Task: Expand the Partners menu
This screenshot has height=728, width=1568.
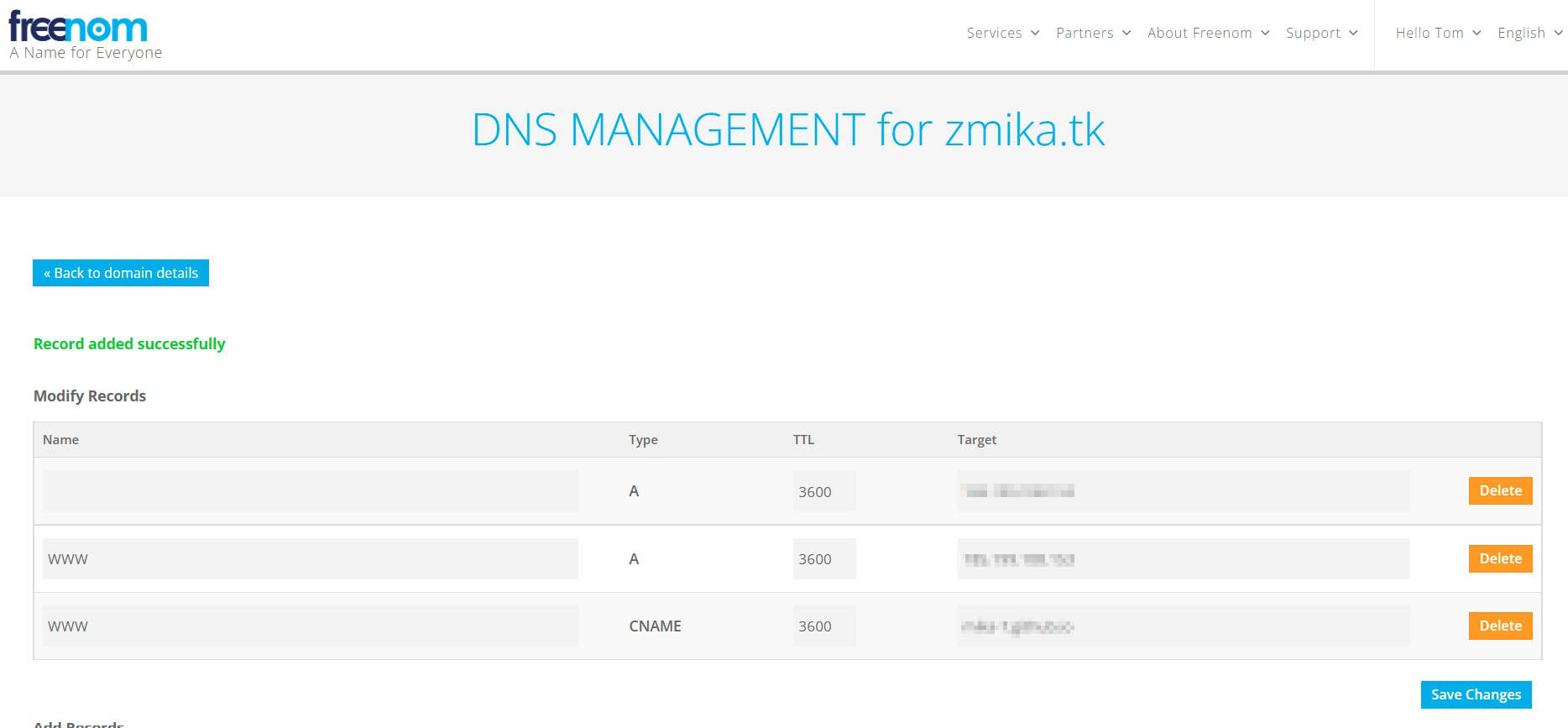Action: click(1093, 33)
